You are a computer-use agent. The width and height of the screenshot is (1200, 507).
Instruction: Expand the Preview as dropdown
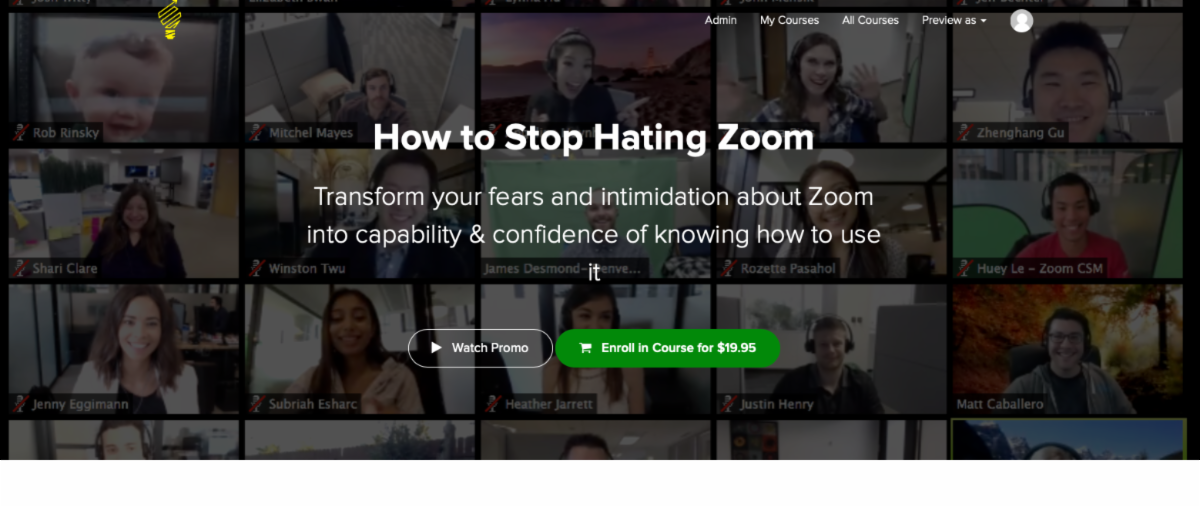[x=954, y=20]
